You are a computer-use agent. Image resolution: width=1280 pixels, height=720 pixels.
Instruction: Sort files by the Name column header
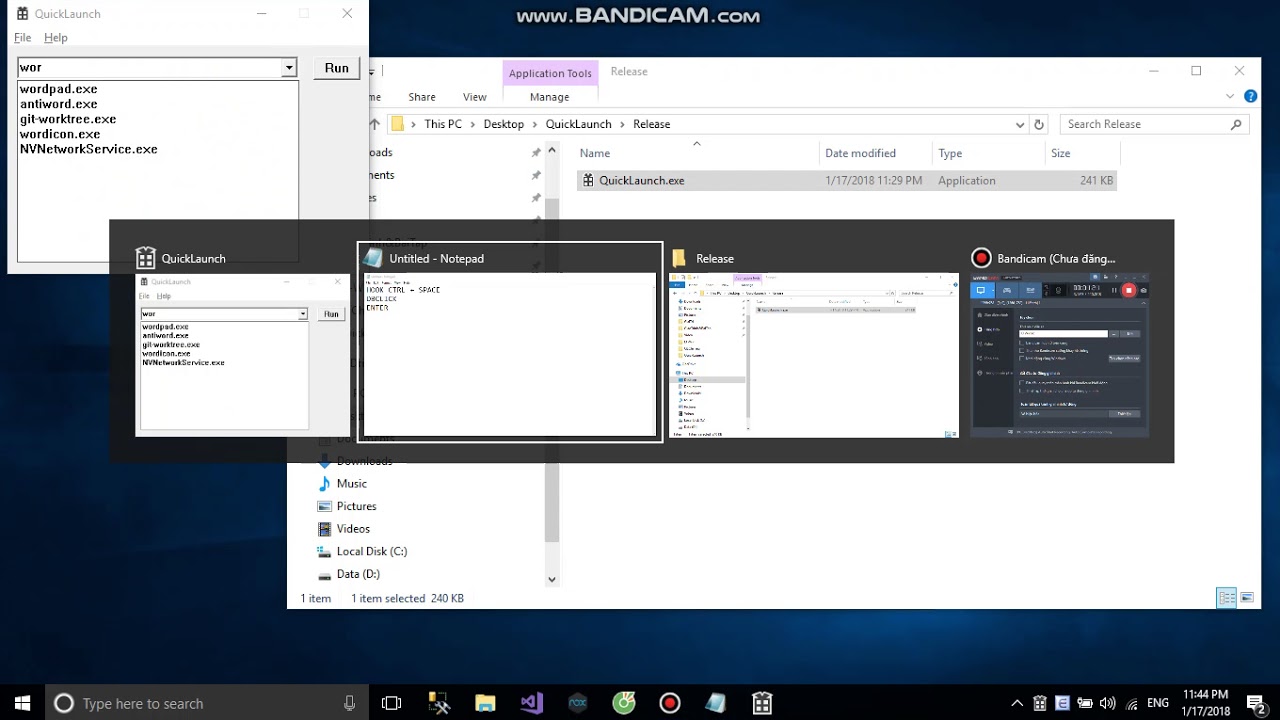tap(697, 153)
